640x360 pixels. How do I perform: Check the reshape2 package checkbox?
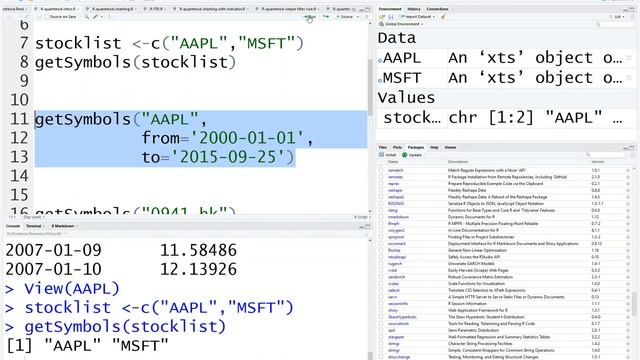(x=381, y=197)
